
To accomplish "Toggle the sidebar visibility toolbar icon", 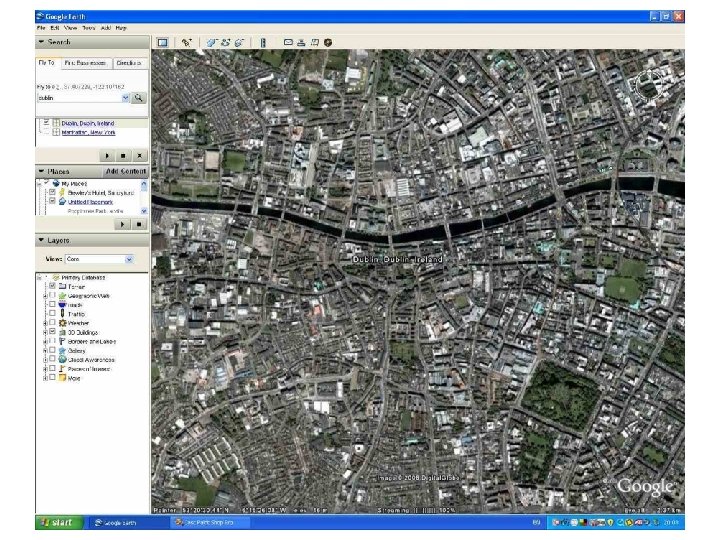I will coord(163,43).
